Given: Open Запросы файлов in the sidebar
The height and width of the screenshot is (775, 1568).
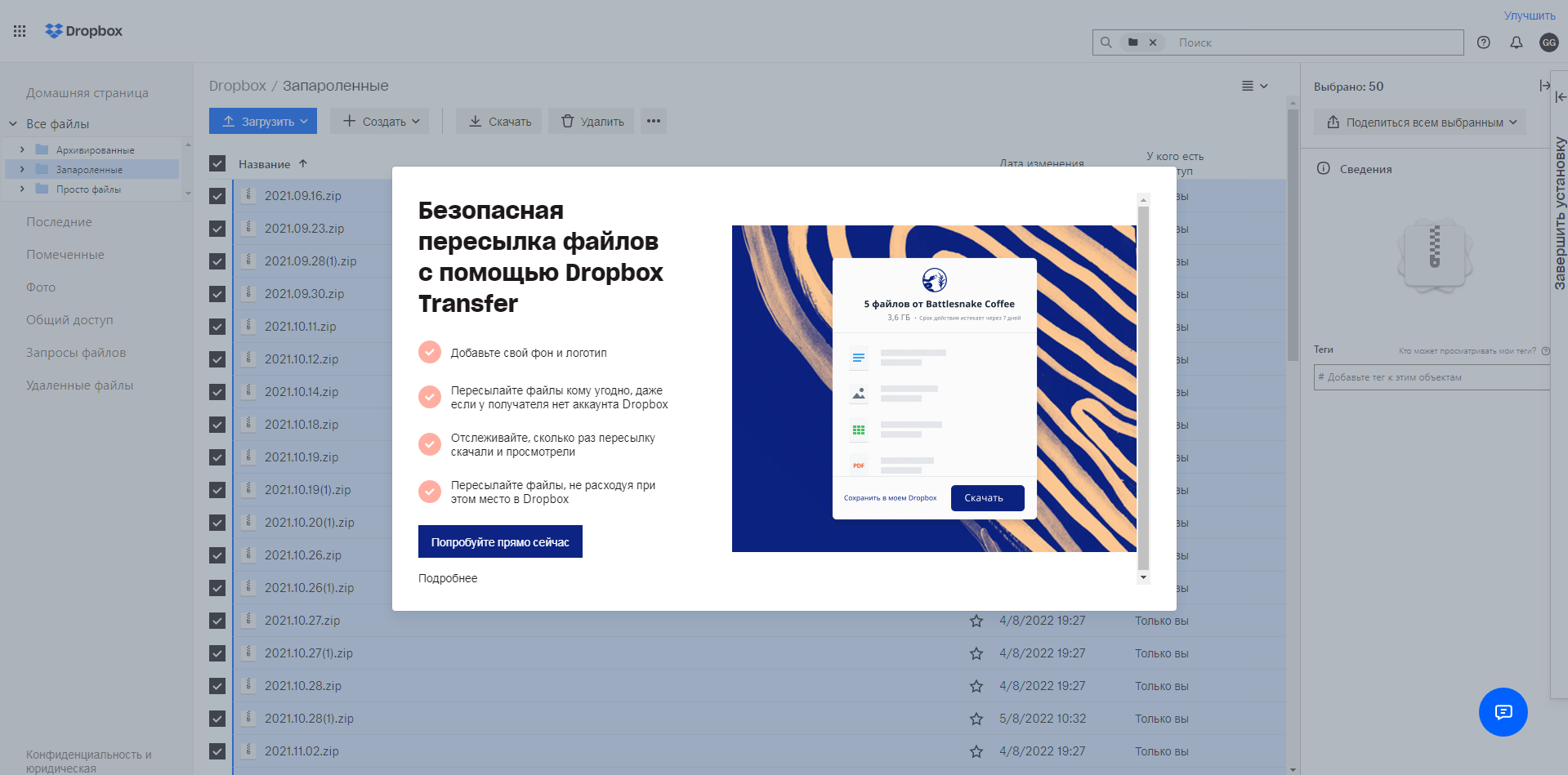Looking at the screenshot, I should (x=76, y=353).
